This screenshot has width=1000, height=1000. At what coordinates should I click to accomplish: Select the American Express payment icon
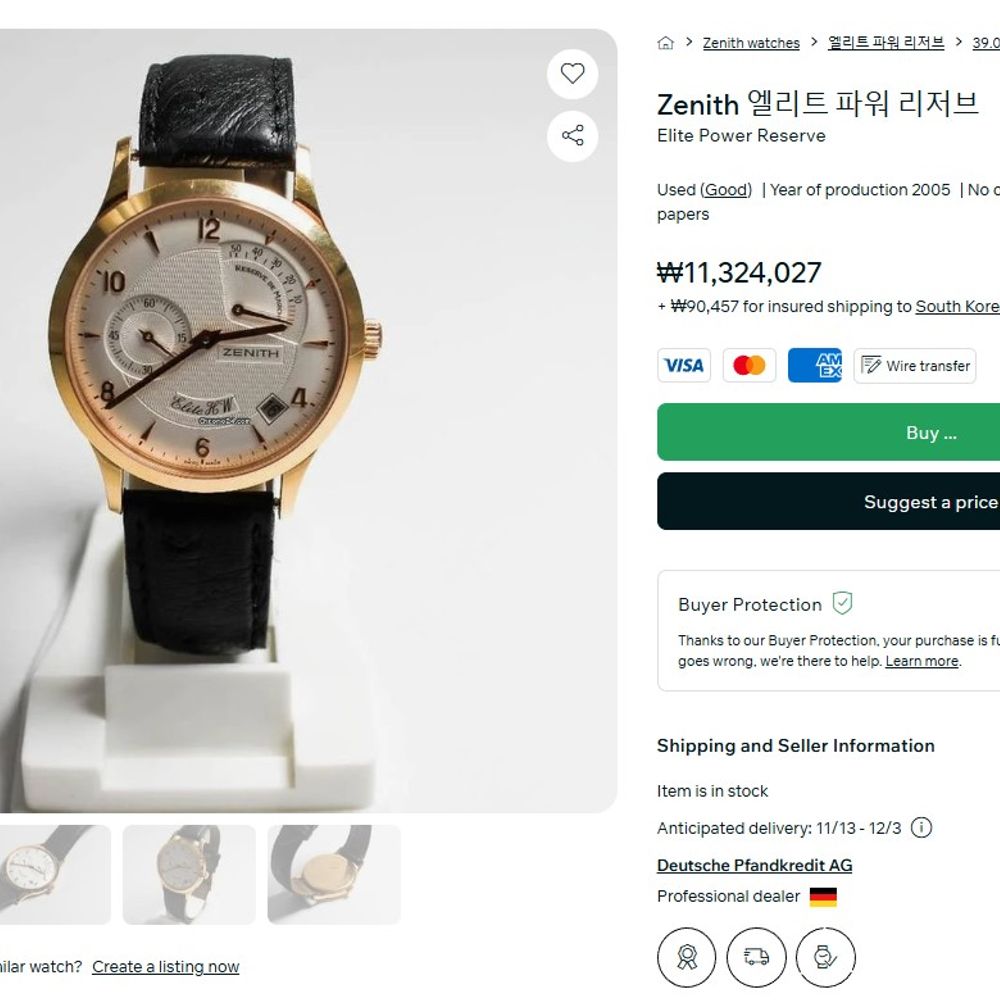pyautogui.click(x=815, y=365)
